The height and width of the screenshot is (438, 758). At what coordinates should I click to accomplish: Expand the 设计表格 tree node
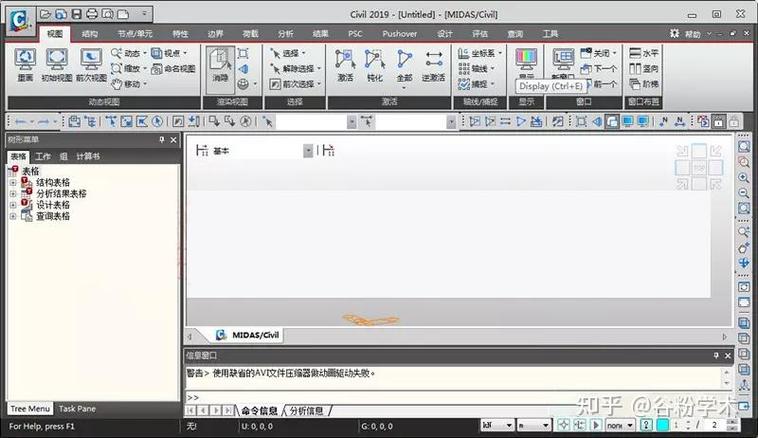(13, 205)
